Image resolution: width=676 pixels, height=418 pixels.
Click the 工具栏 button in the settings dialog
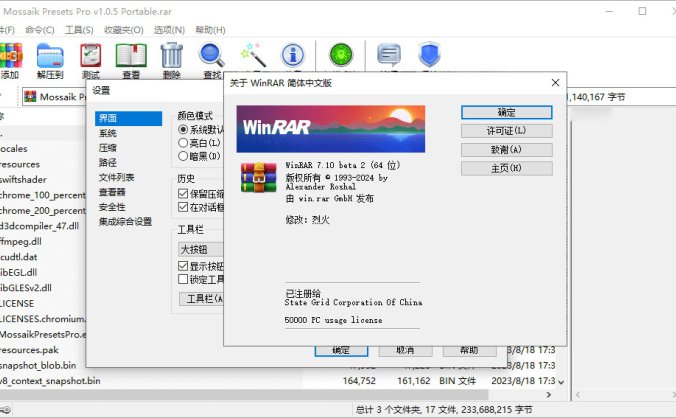(x=202, y=299)
